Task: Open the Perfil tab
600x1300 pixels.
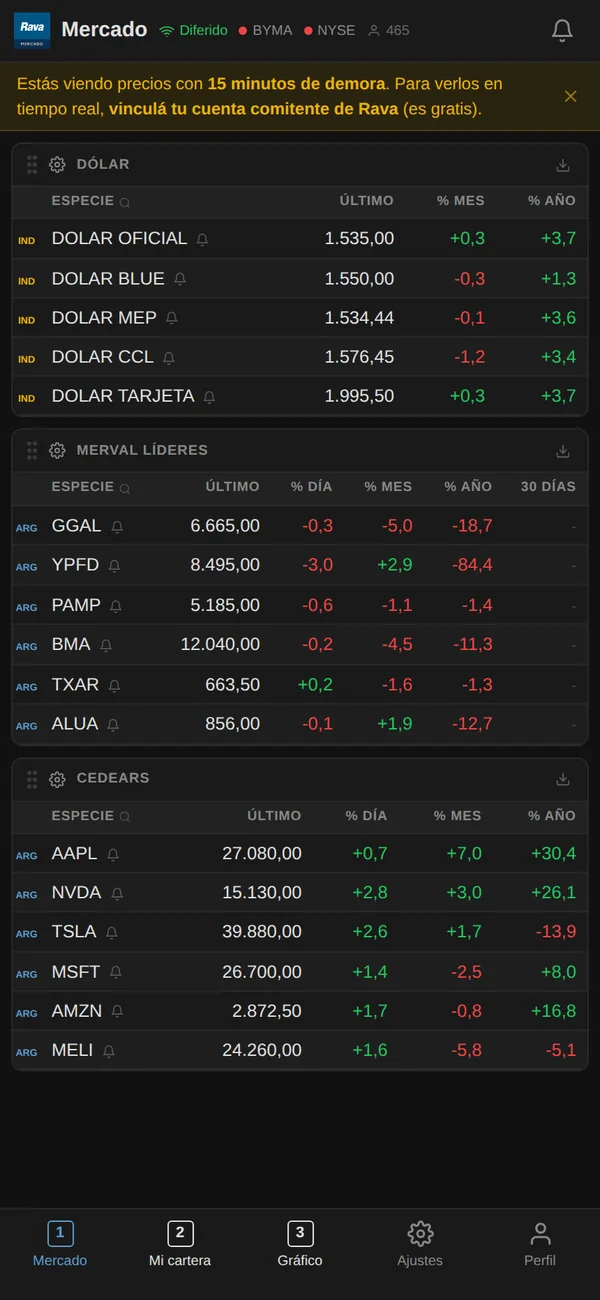Action: pyautogui.click(x=540, y=1244)
